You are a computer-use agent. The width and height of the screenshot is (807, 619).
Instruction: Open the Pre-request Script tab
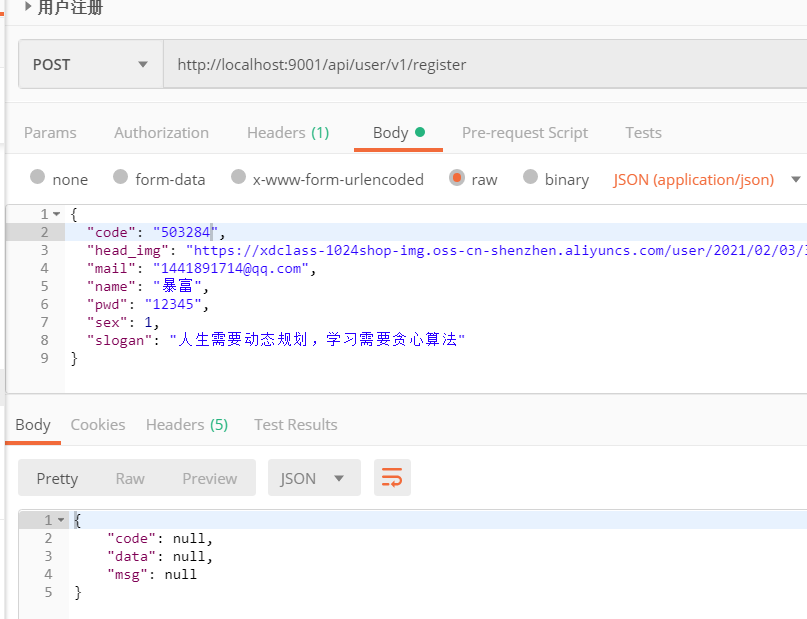[x=524, y=133]
